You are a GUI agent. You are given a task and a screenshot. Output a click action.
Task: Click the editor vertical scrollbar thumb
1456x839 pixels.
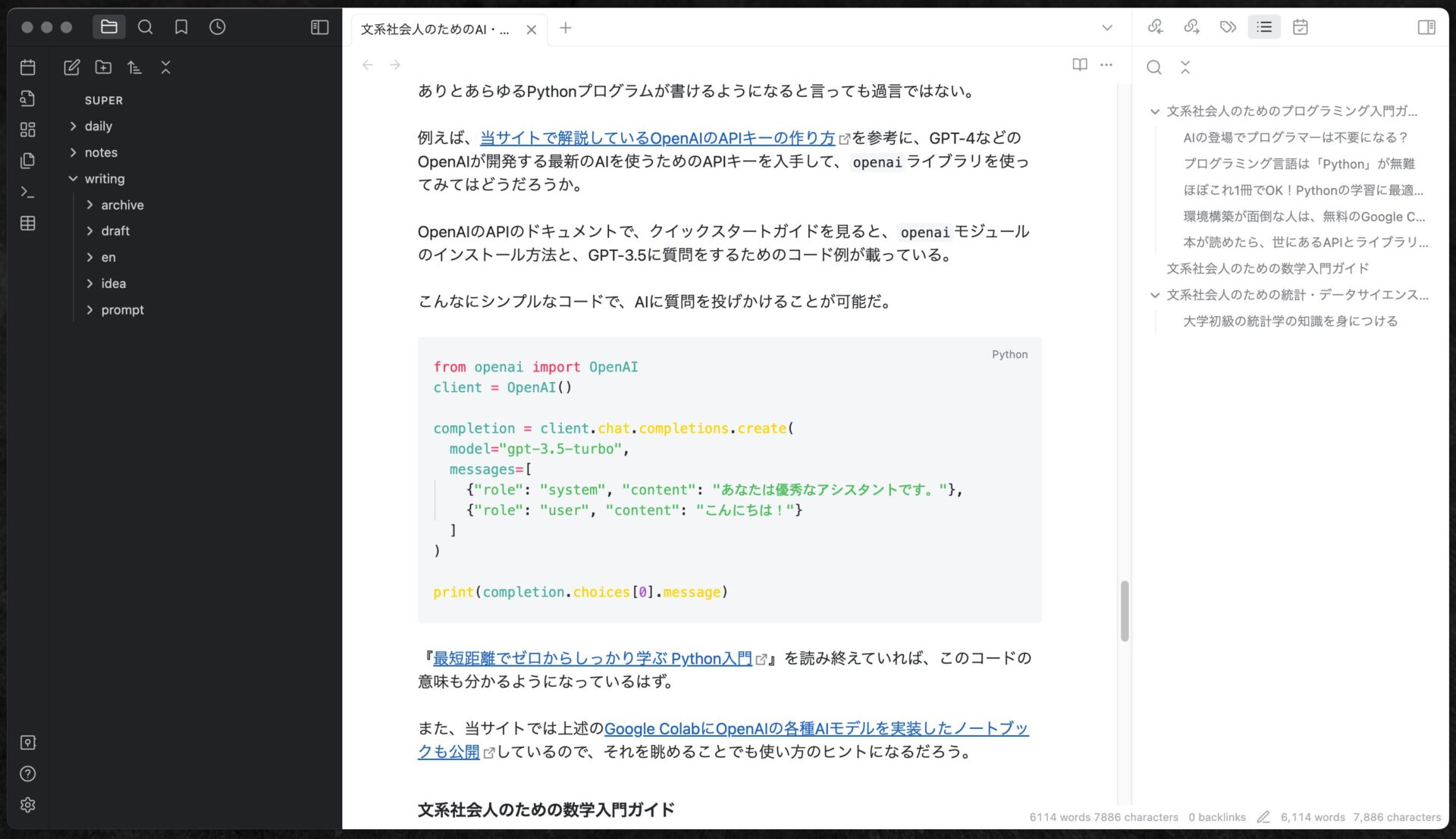pyautogui.click(x=1125, y=610)
